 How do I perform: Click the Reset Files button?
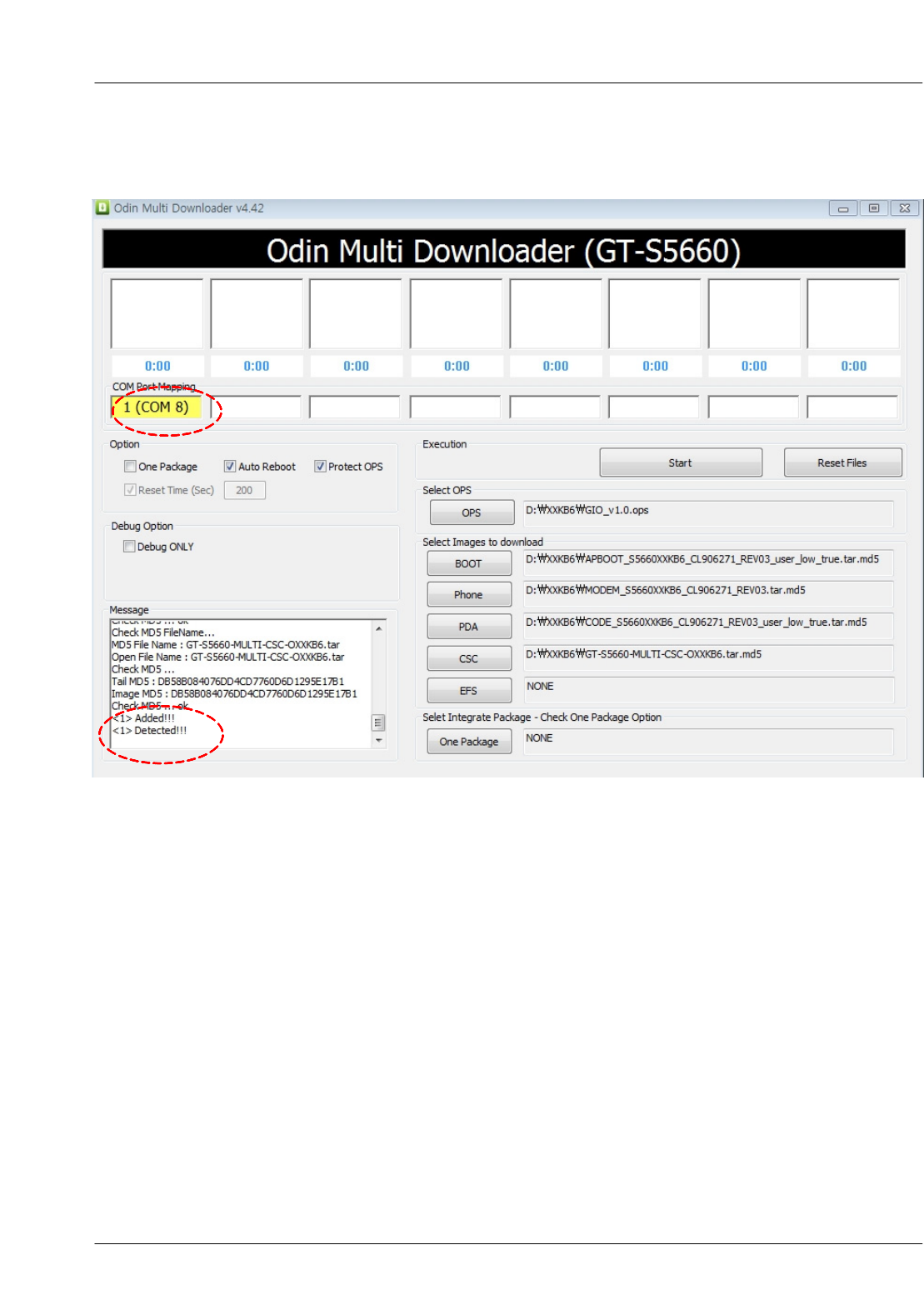pyautogui.click(x=842, y=462)
